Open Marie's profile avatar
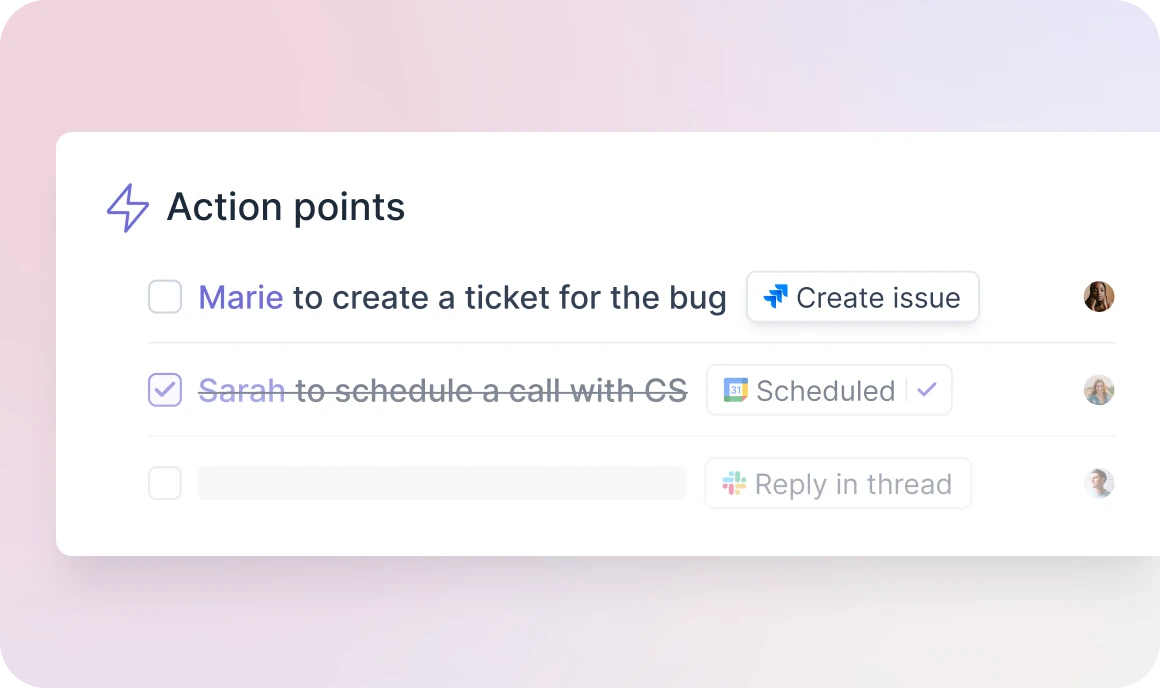1160x688 pixels. coord(1099,296)
